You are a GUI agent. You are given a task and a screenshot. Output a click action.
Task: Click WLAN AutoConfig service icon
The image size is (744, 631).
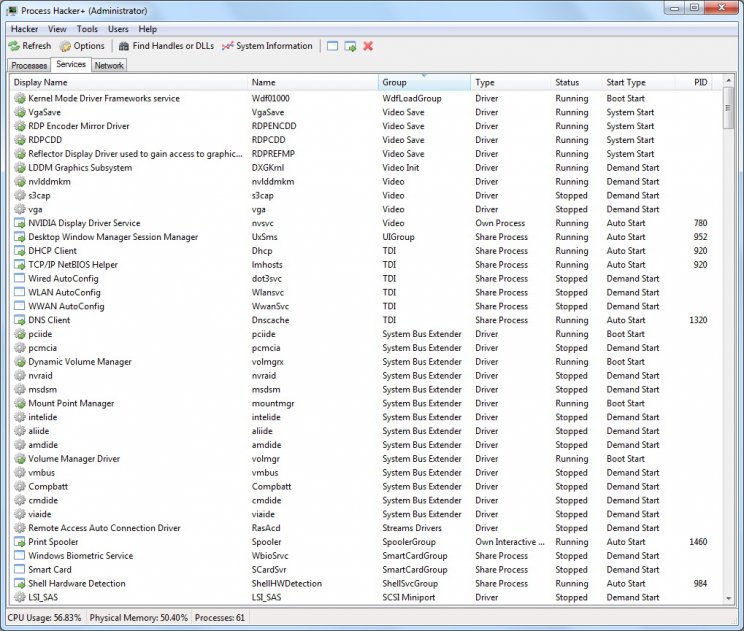19,292
